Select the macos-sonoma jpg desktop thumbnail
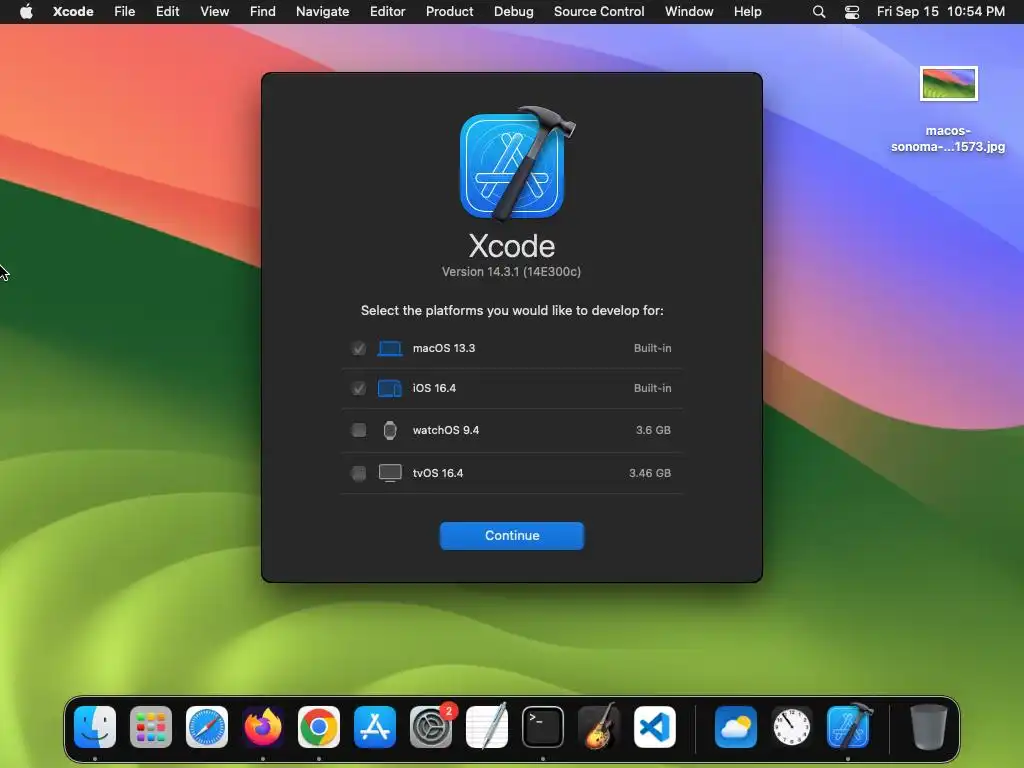 (x=949, y=84)
